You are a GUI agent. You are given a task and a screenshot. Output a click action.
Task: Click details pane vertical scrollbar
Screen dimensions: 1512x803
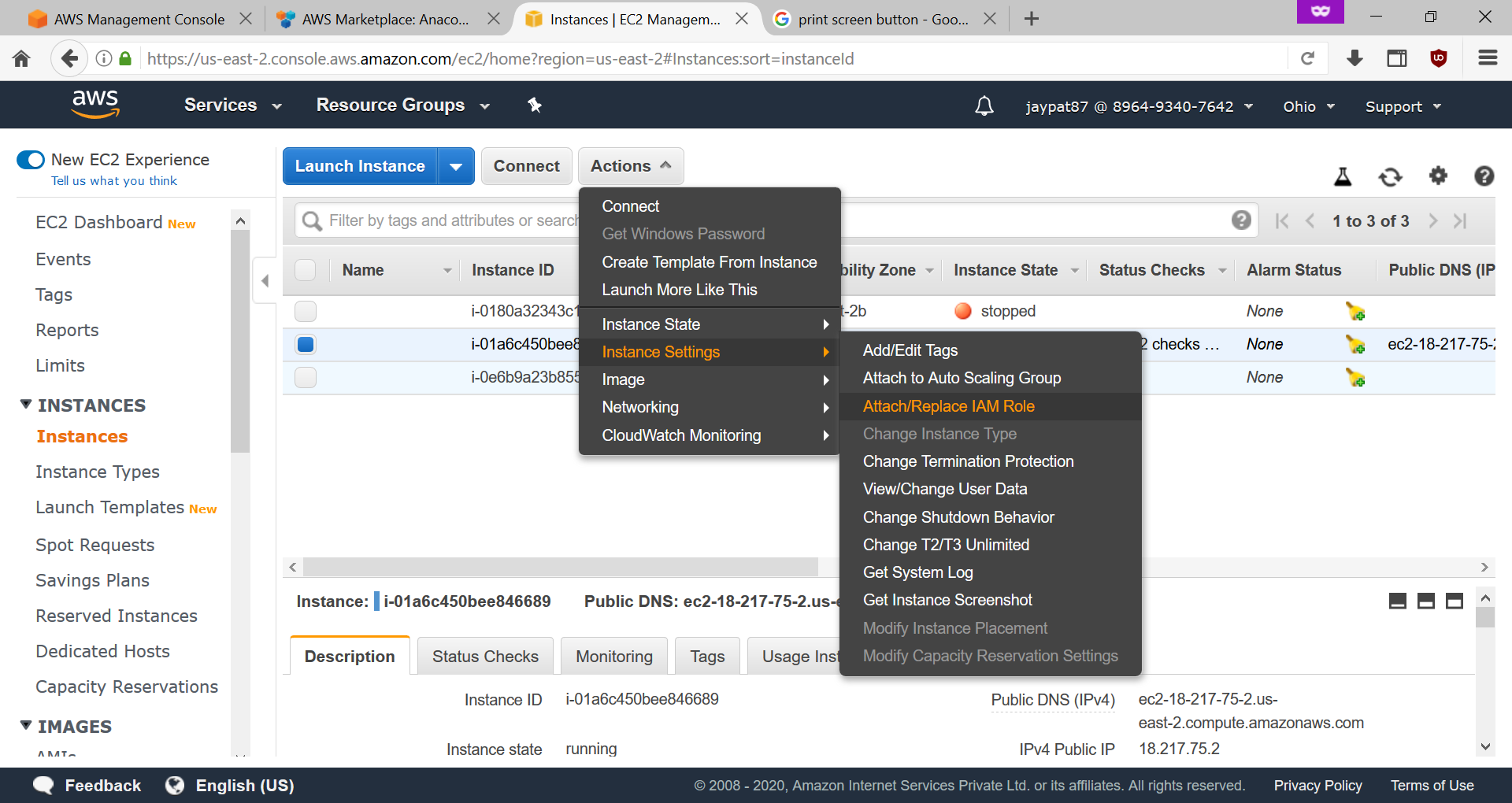pyautogui.click(x=1485, y=616)
